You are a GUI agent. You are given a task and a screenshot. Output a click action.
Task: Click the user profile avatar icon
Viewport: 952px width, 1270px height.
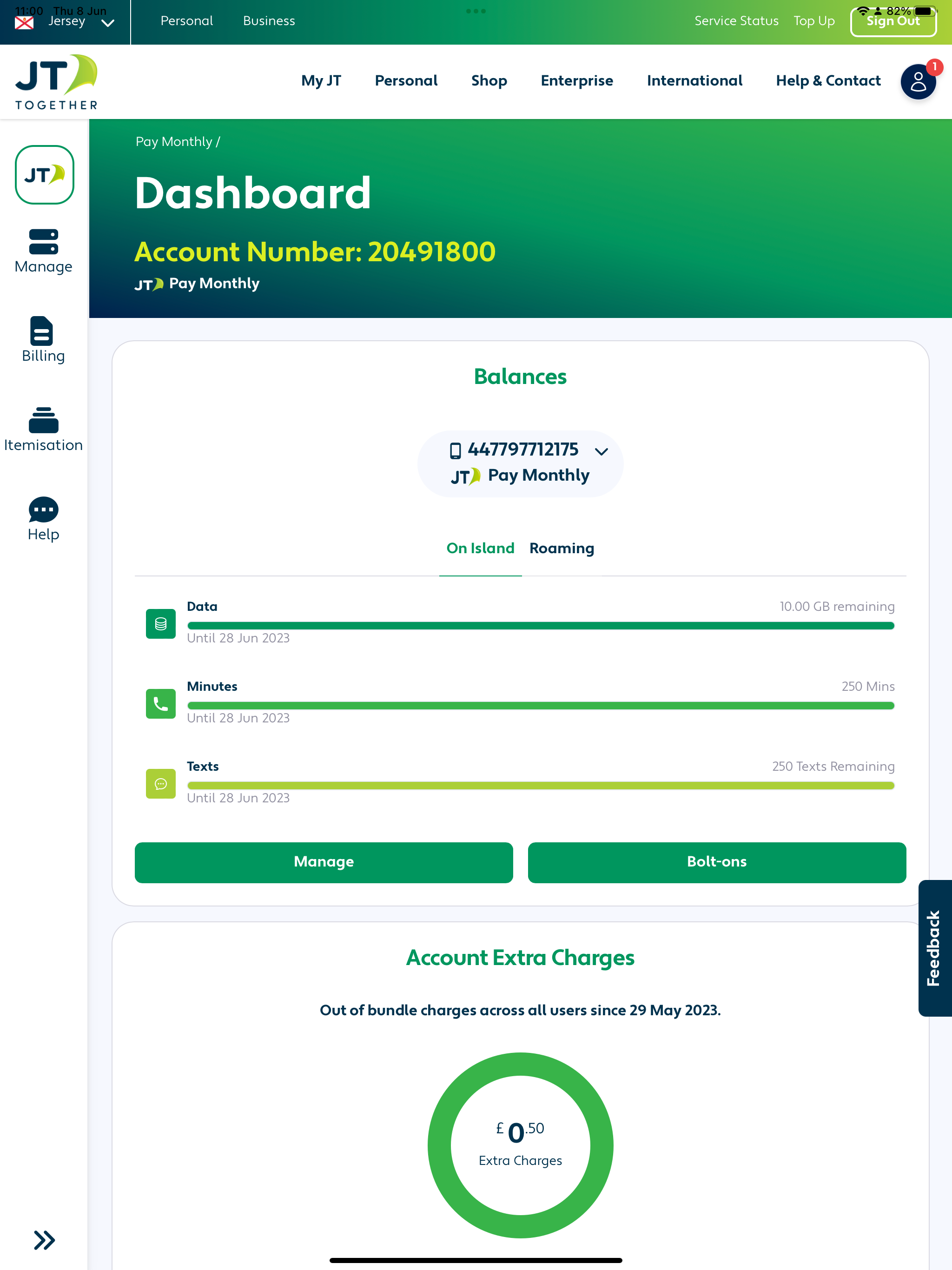coord(918,82)
